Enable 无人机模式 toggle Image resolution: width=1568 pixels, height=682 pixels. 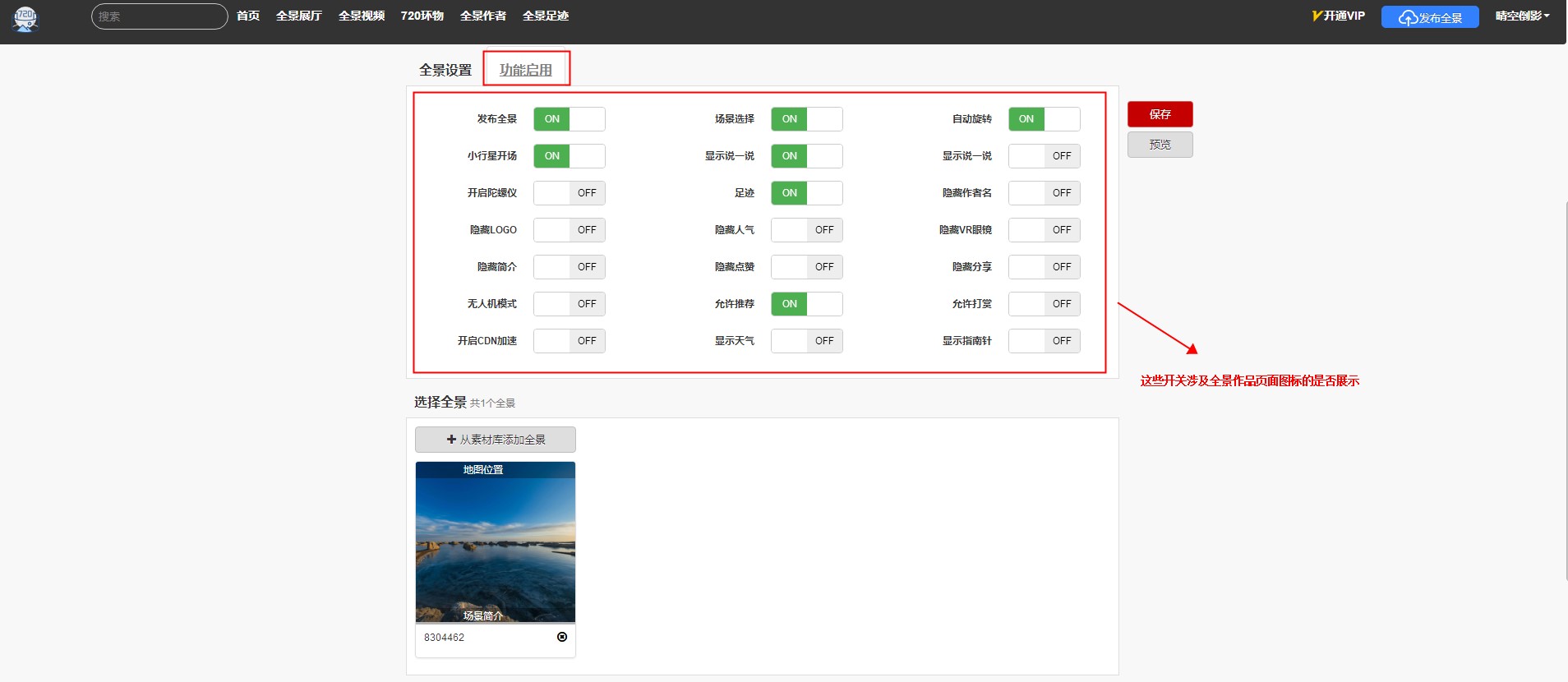click(570, 304)
